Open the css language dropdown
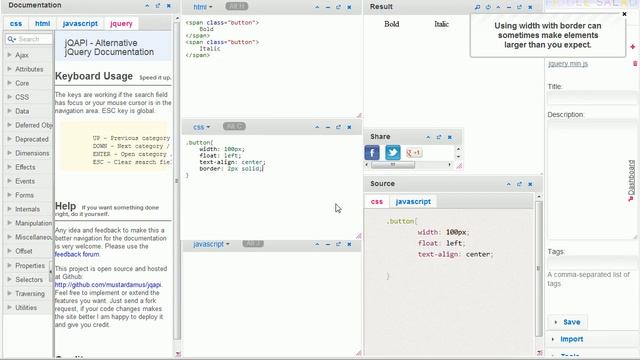 (x=201, y=127)
